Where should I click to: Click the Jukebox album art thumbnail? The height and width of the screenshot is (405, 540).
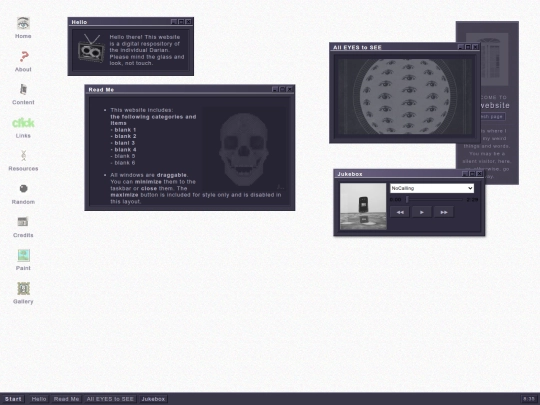363,206
